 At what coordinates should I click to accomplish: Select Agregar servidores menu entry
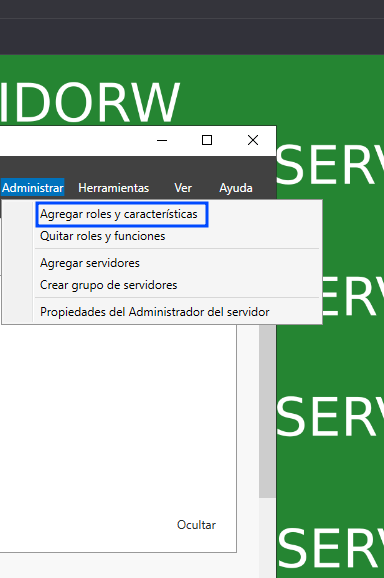(90, 263)
